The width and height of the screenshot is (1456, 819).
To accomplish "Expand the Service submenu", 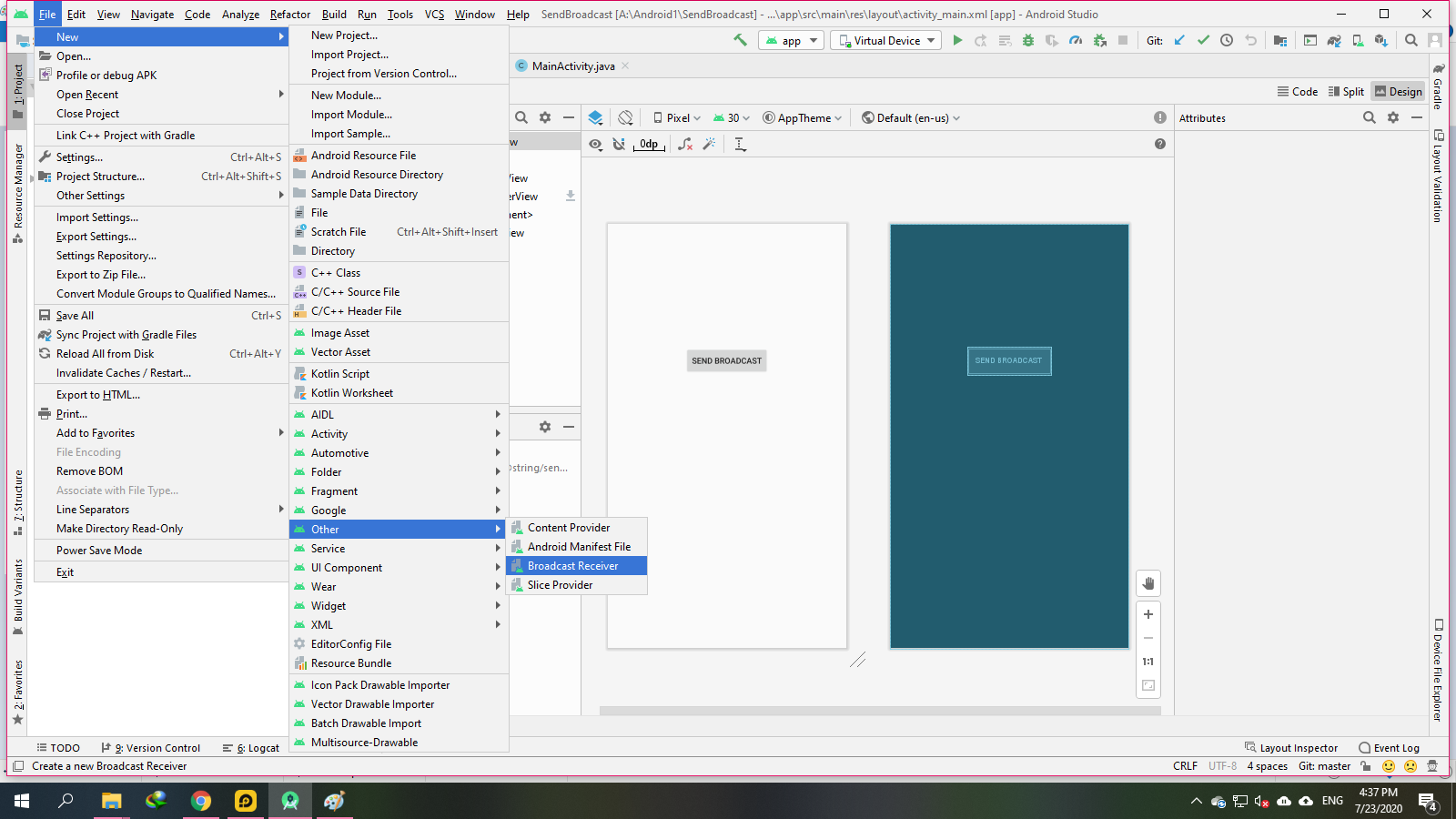I will (399, 548).
